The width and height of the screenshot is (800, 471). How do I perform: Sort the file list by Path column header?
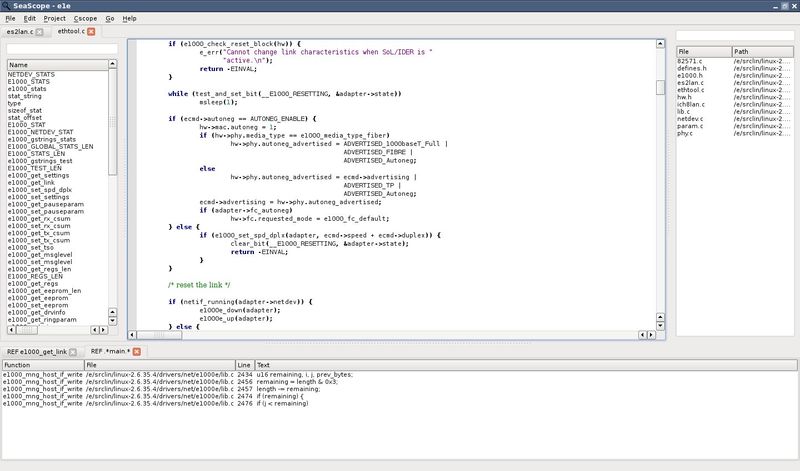click(762, 52)
